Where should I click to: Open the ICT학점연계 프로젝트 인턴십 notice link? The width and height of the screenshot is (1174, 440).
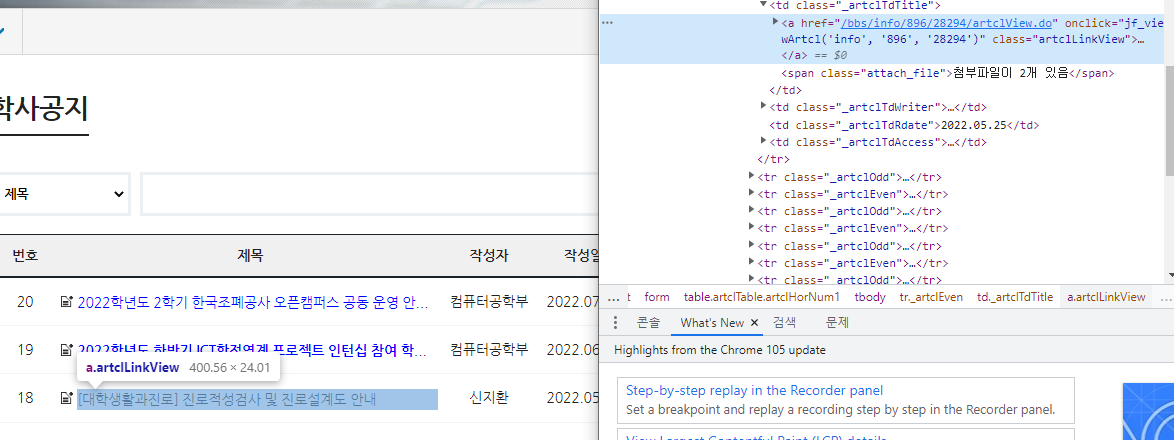click(253, 350)
